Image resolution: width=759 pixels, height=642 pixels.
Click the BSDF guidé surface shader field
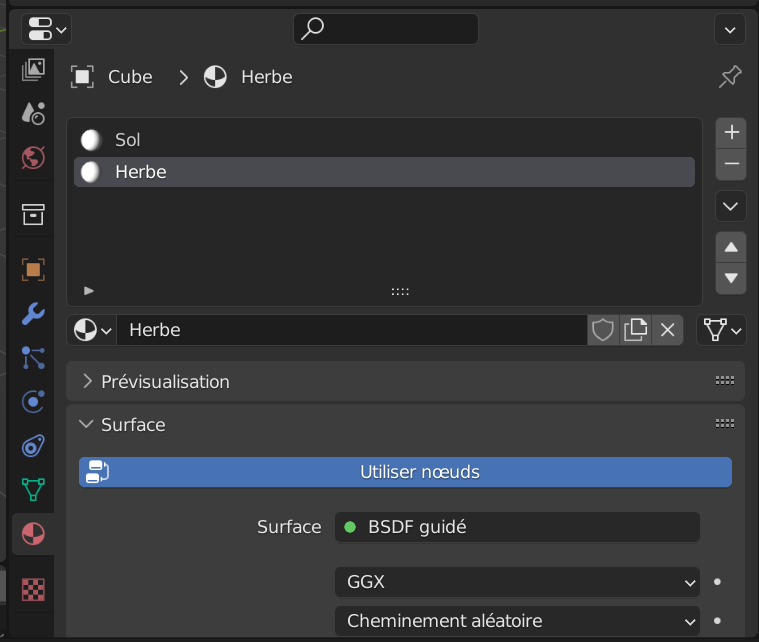(516, 527)
